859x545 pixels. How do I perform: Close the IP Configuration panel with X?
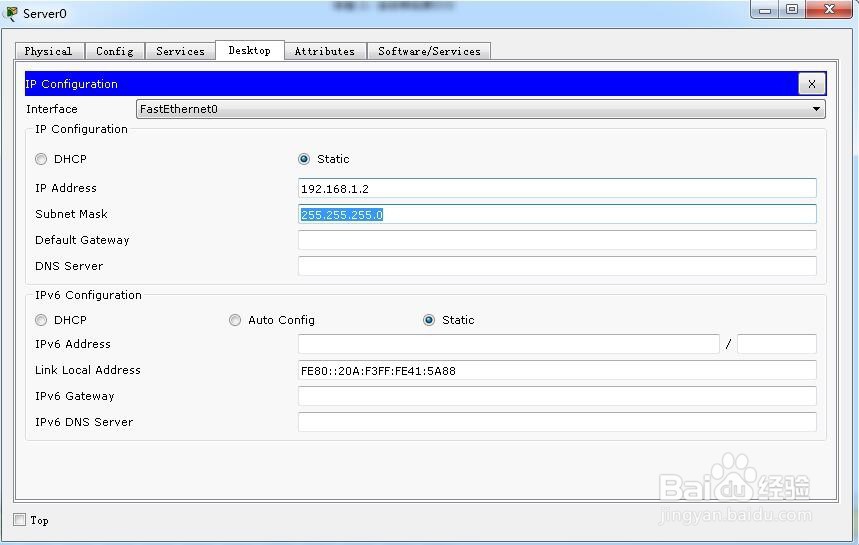pos(811,84)
